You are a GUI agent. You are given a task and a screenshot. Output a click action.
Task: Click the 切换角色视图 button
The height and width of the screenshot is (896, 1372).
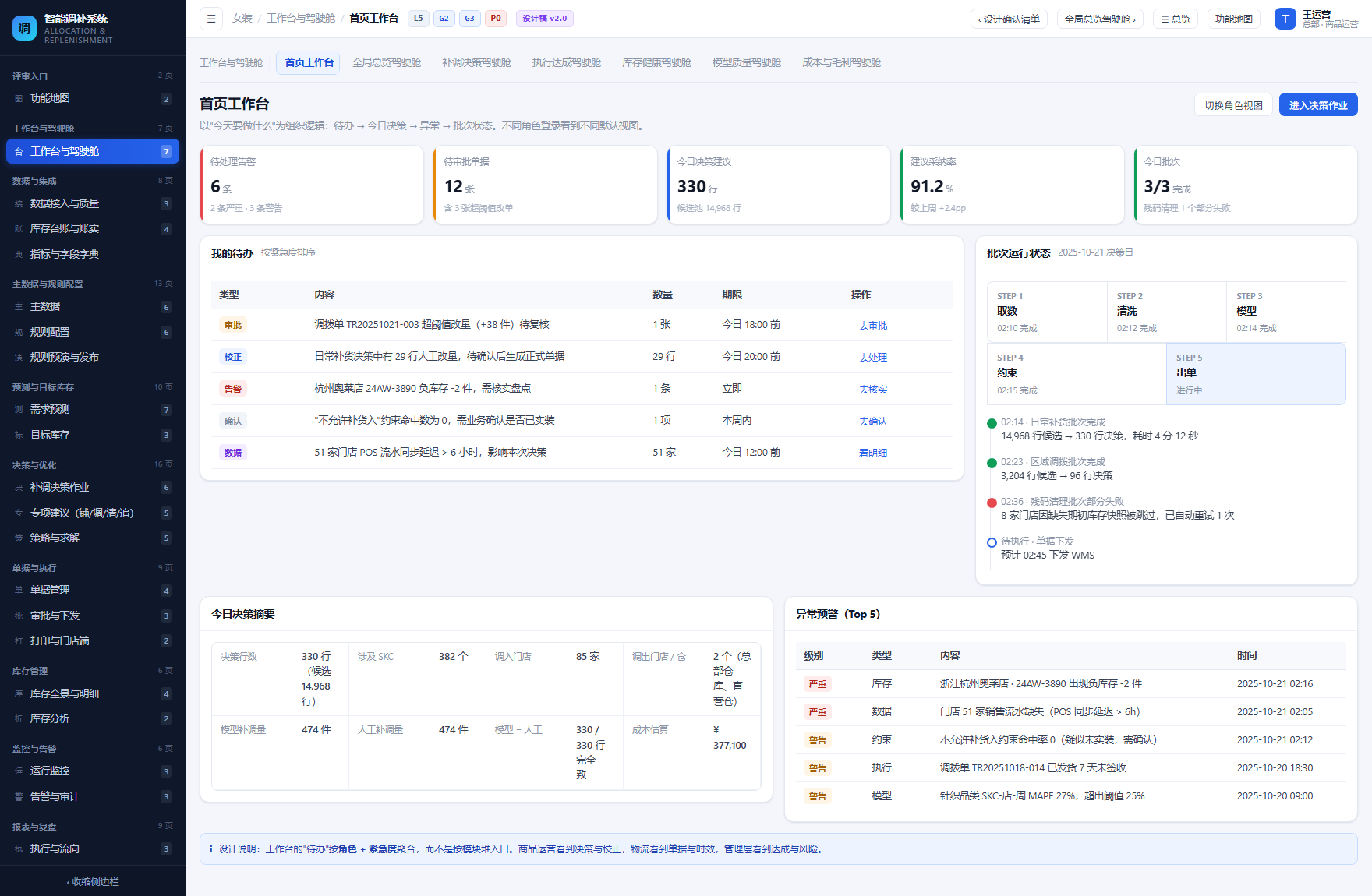(1233, 105)
